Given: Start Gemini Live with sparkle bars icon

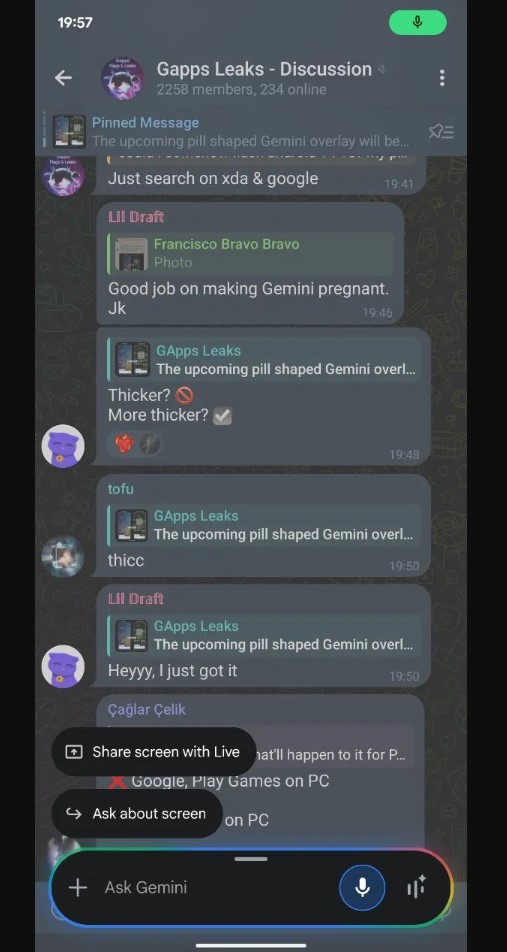Looking at the screenshot, I should click(417, 887).
